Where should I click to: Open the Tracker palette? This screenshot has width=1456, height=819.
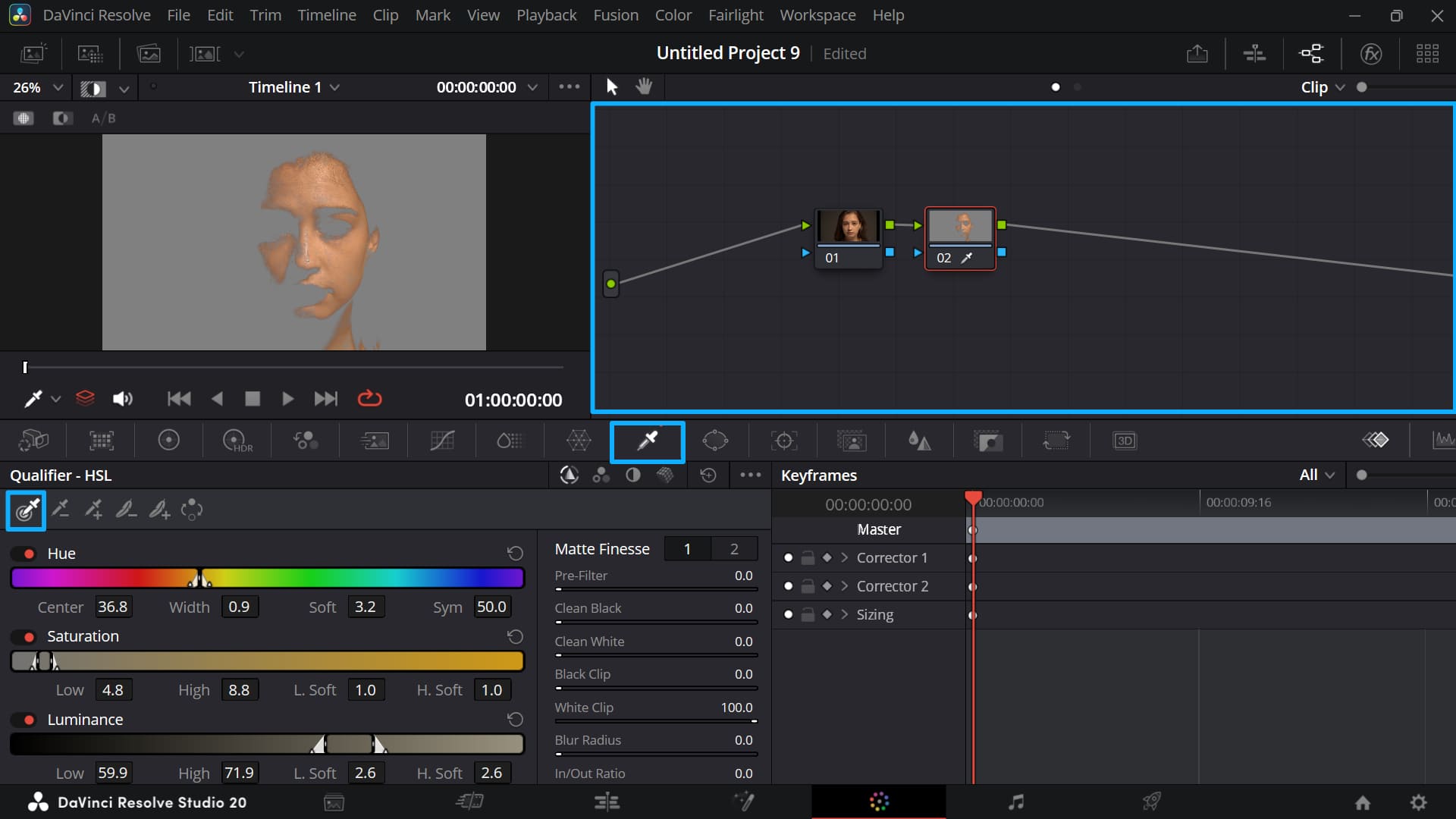783,440
